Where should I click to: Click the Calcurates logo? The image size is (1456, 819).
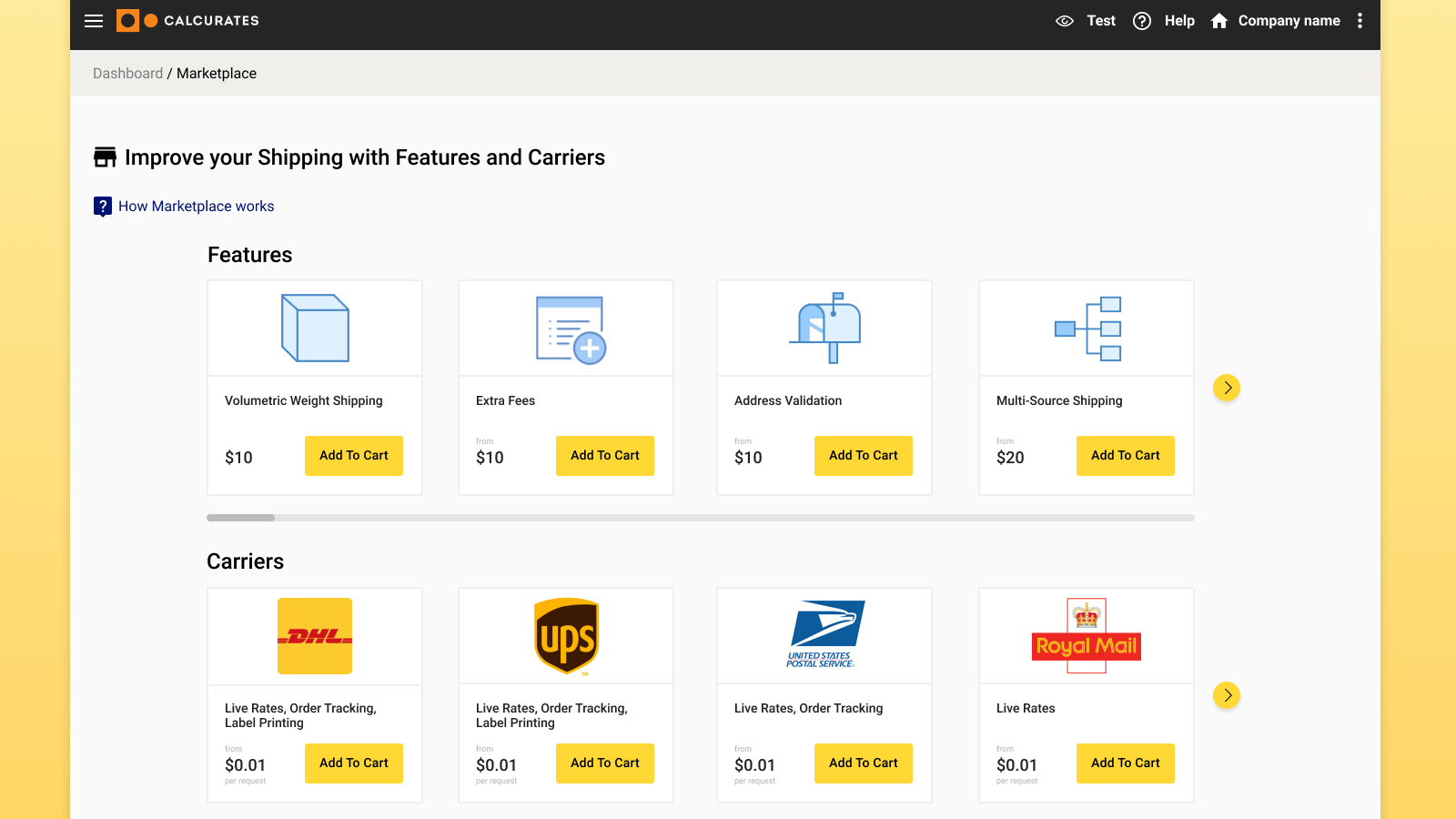188,21
